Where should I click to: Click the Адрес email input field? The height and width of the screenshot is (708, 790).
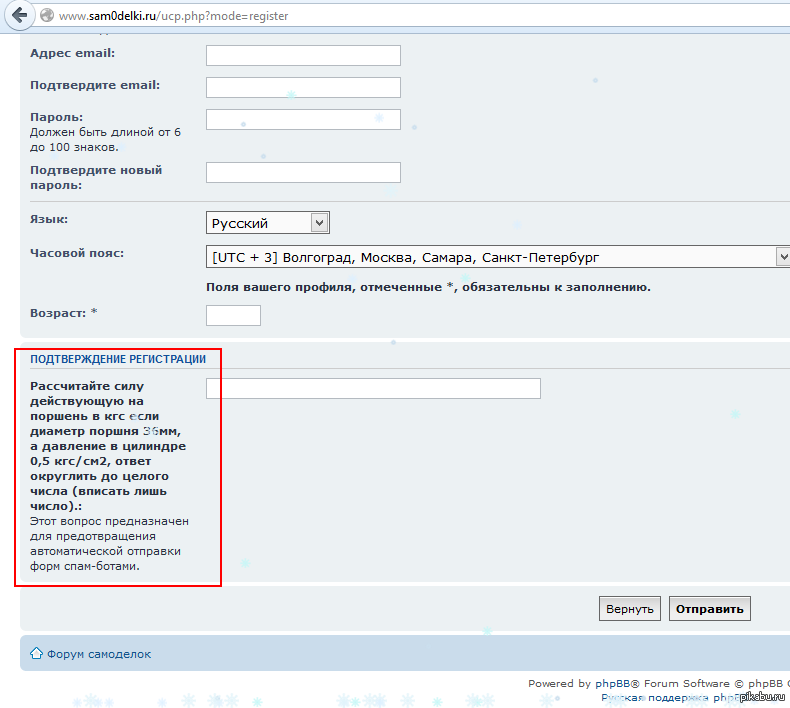303,55
